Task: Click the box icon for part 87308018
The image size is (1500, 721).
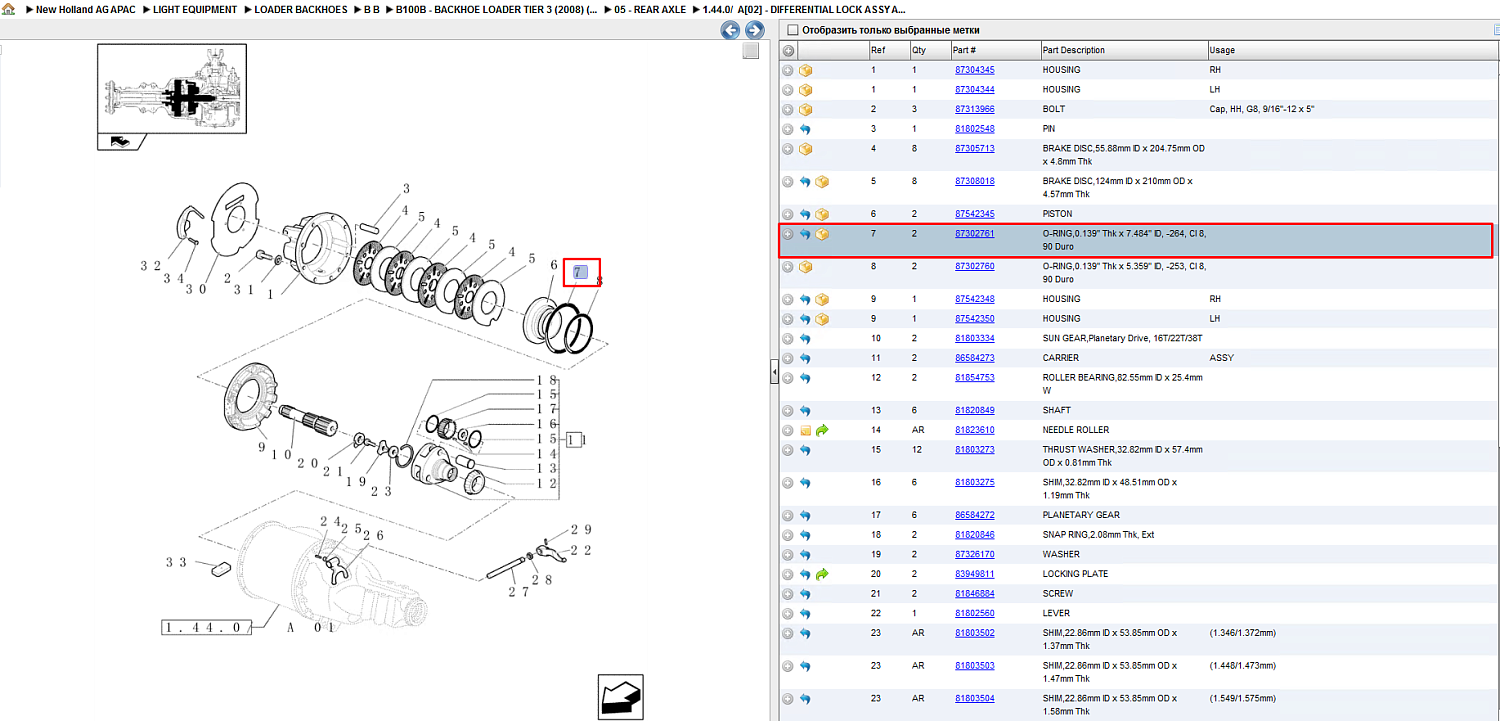Action: tap(822, 182)
